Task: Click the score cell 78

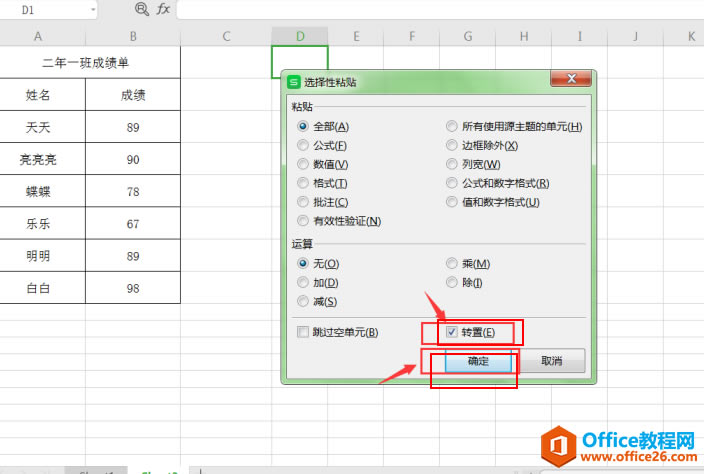Action: pyautogui.click(x=133, y=192)
